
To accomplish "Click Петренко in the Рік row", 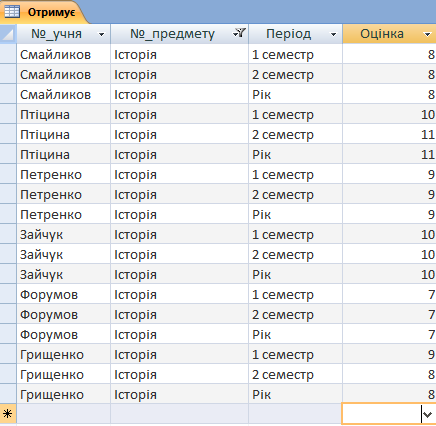I will (x=51, y=215).
